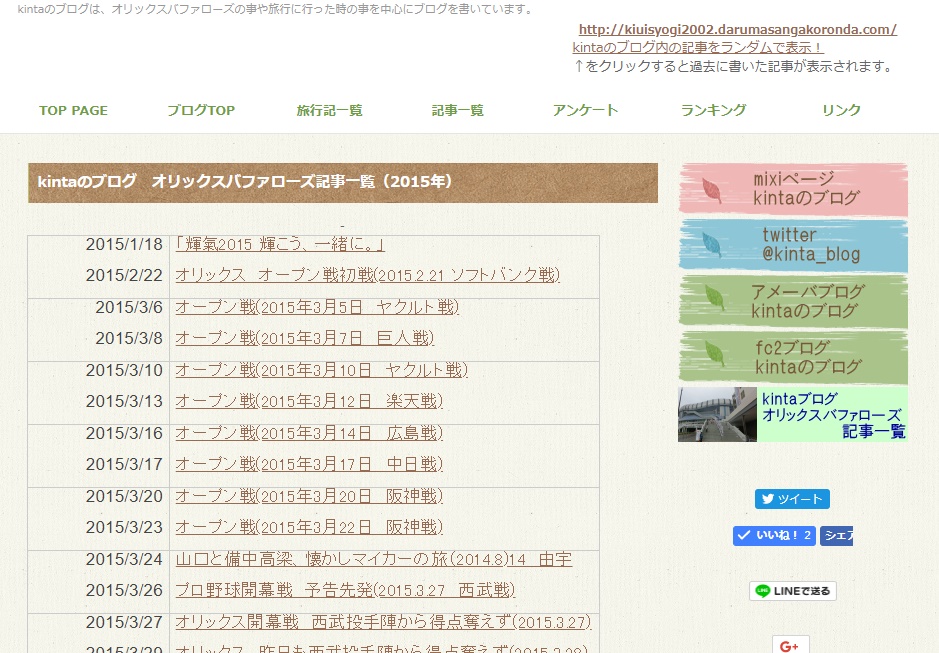Open リンク navigation item
Image resolution: width=939 pixels, height=653 pixels.
(841, 110)
